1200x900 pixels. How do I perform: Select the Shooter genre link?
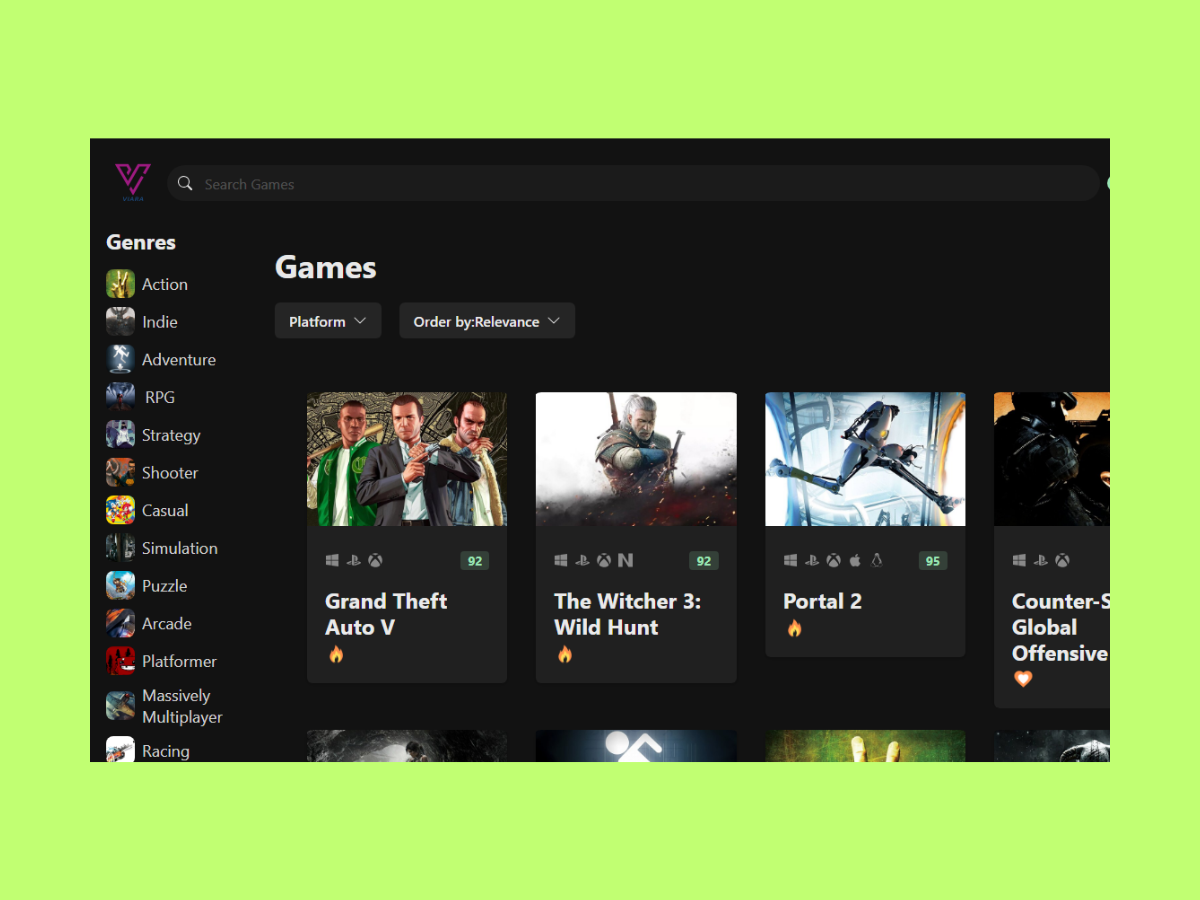[x=170, y=472]
